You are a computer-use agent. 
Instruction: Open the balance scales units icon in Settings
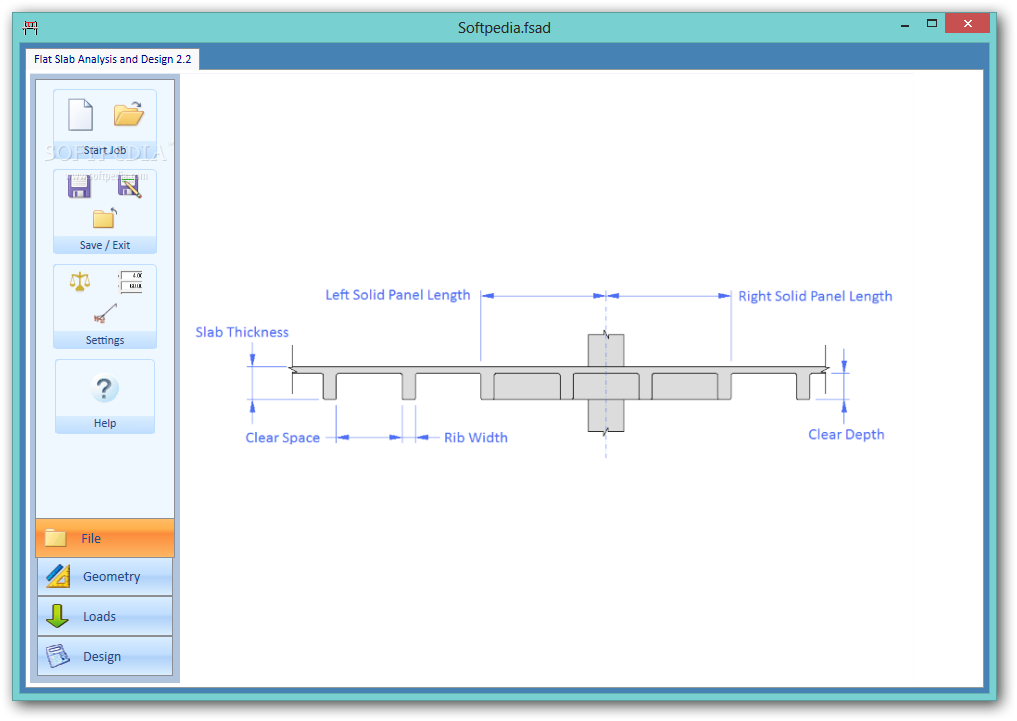(80, 281)
